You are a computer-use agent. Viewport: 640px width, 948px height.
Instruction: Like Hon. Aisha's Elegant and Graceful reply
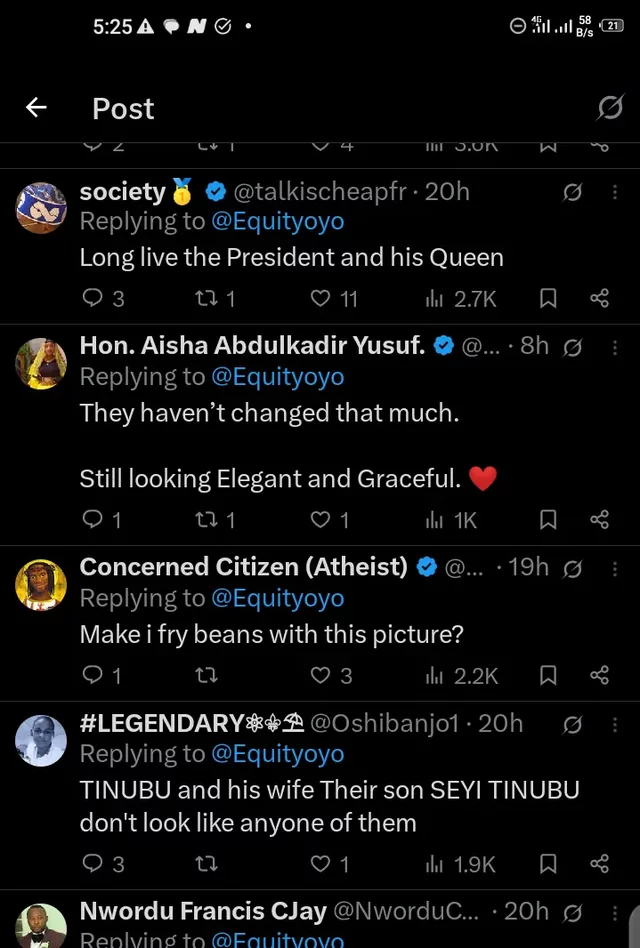coord(320,519)
